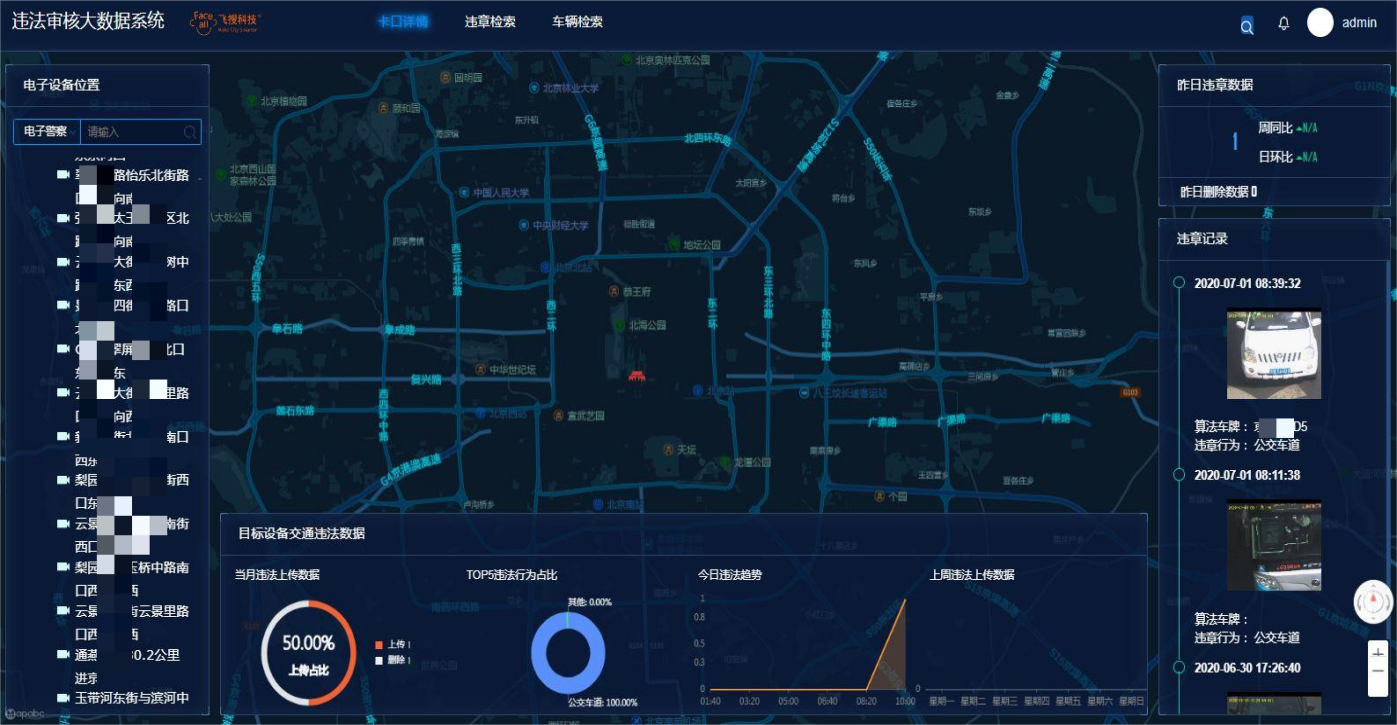Click the 中央财经大学 map marker
The image size is (1397, 725).
[x=524, y=226]
